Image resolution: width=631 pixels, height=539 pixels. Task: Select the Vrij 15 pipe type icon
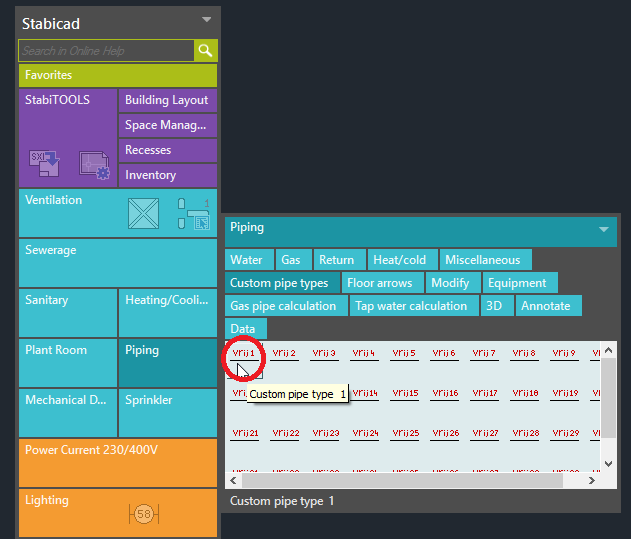(x=405, y=394)
